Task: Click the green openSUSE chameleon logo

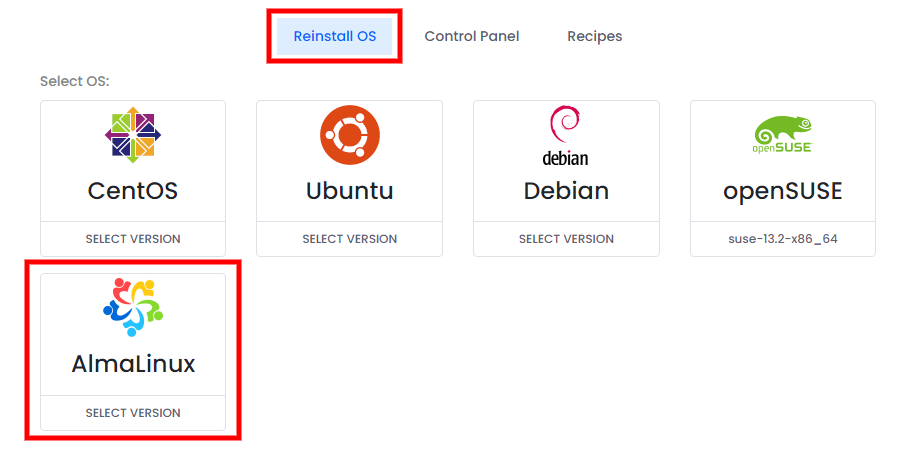Action: (783, 134)
